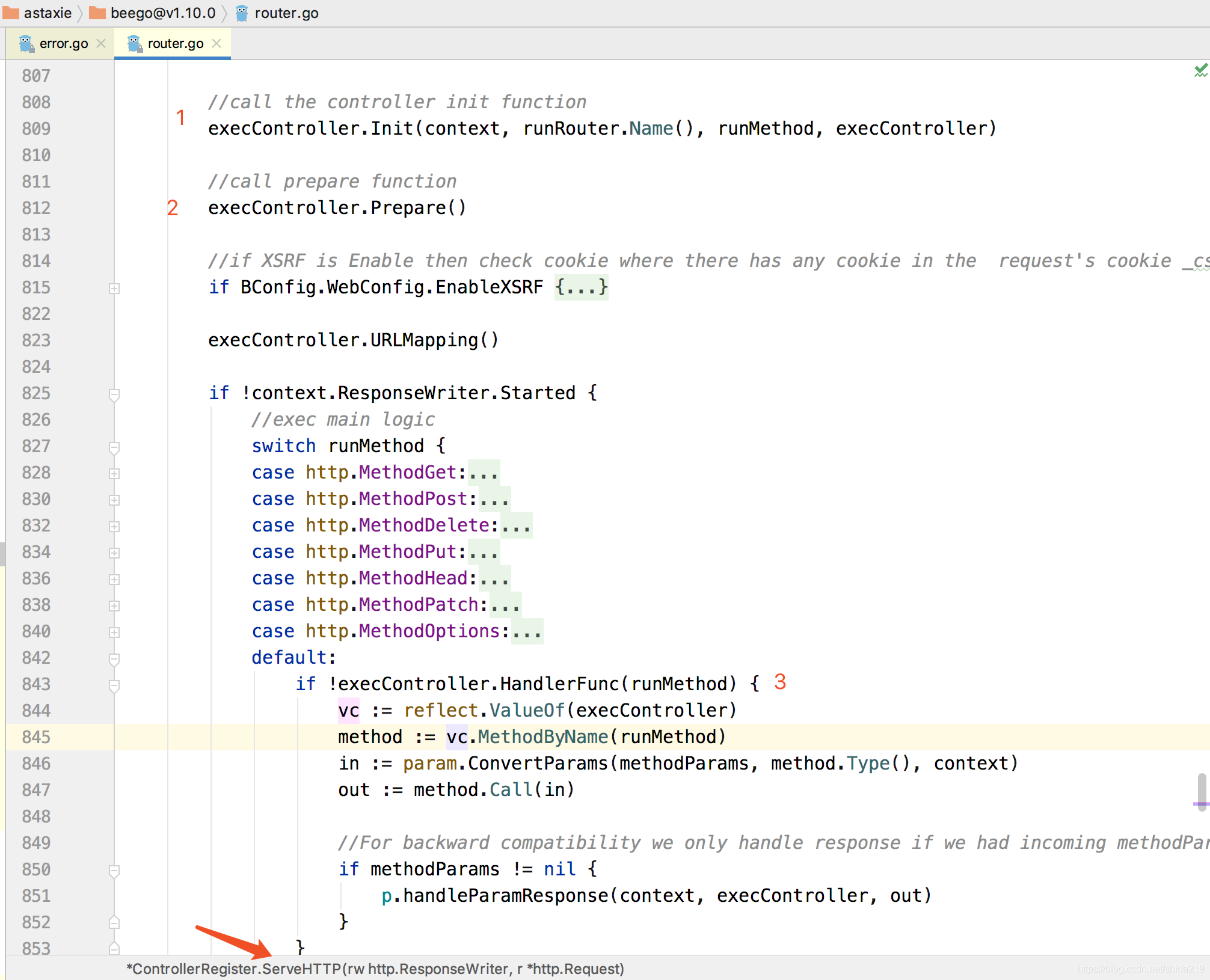Collapse the default case at line 842
1210x980 pixels.
point(114,658)
